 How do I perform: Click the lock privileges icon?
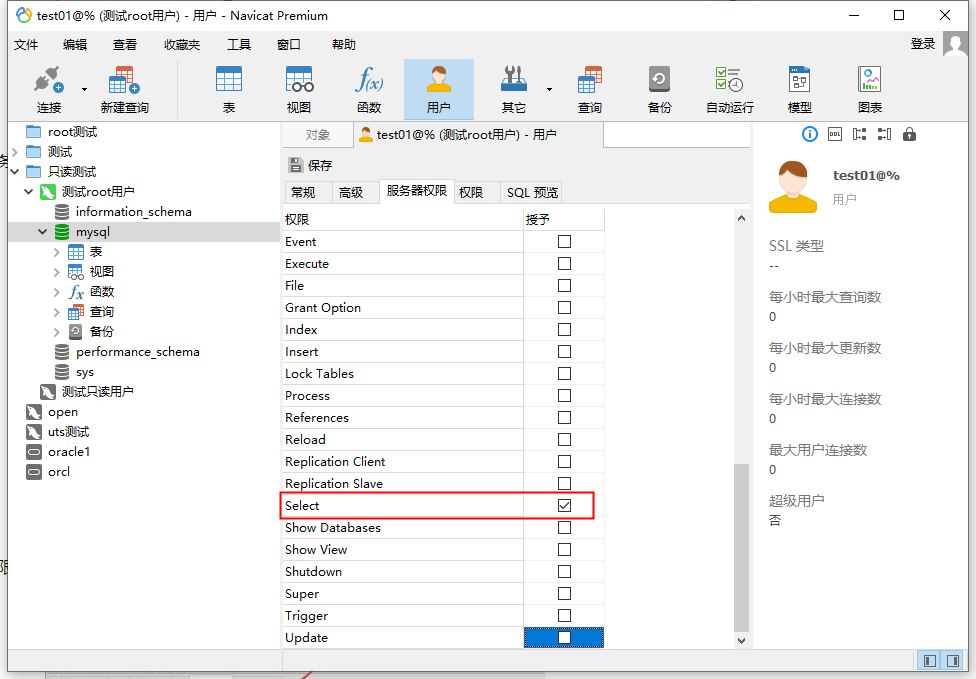click(909, 134)
